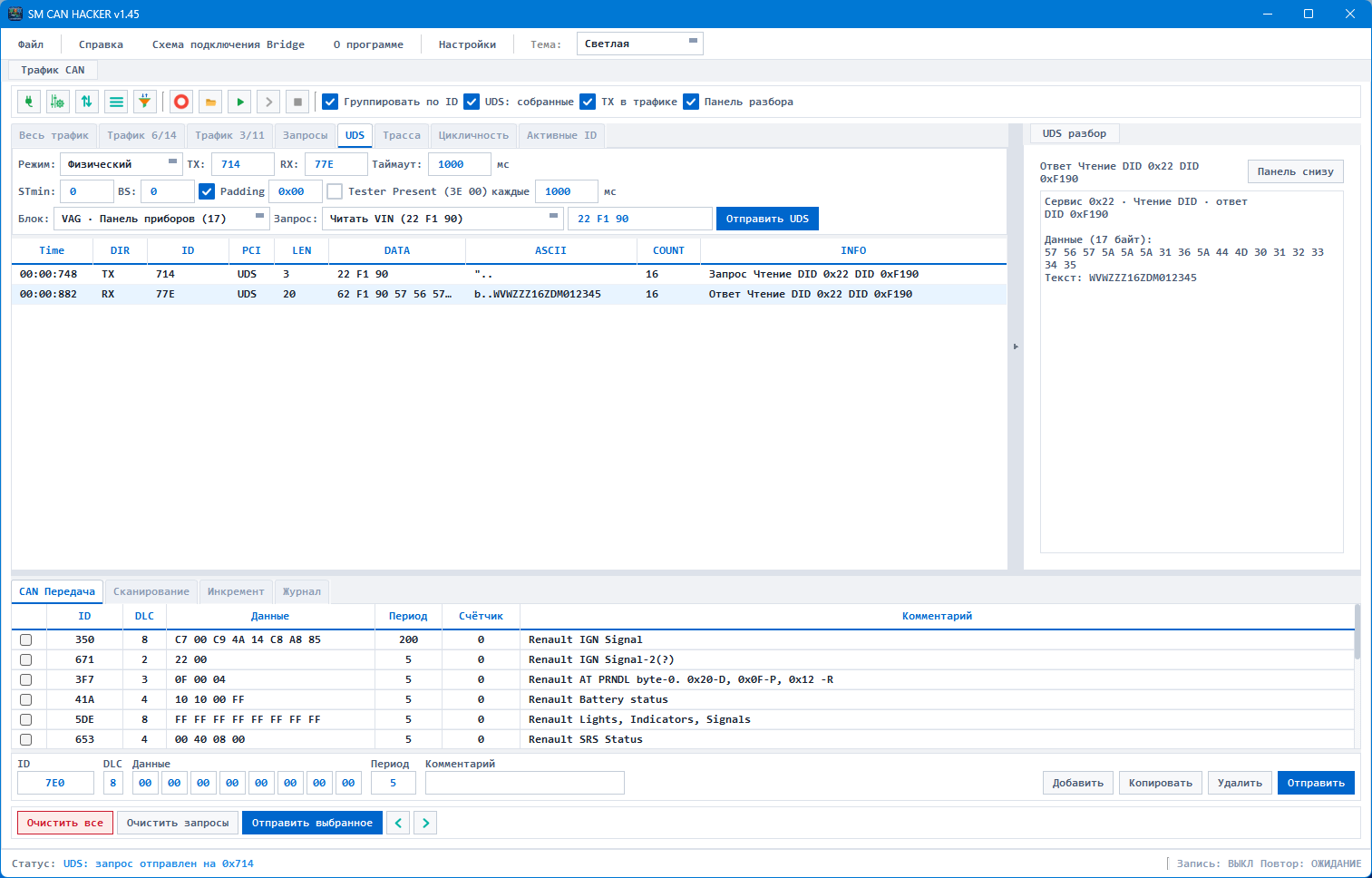This screenshot has width=1372, height=878.
Task: Open Схема подключения Bridge menu item
Action: pyautogui.click(x=229, y=44)
